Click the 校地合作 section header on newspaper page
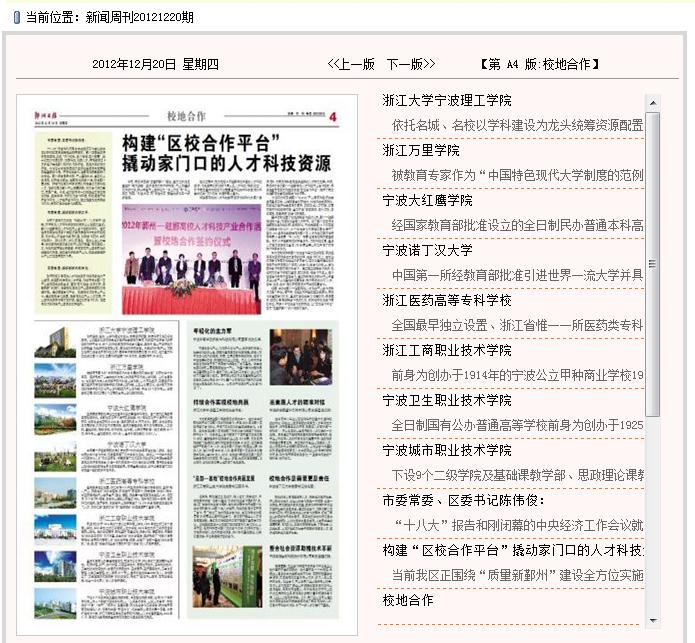Image resolution: width=695 pixels, height=643 pixels. pyautogui.click(x=186, y=117)
